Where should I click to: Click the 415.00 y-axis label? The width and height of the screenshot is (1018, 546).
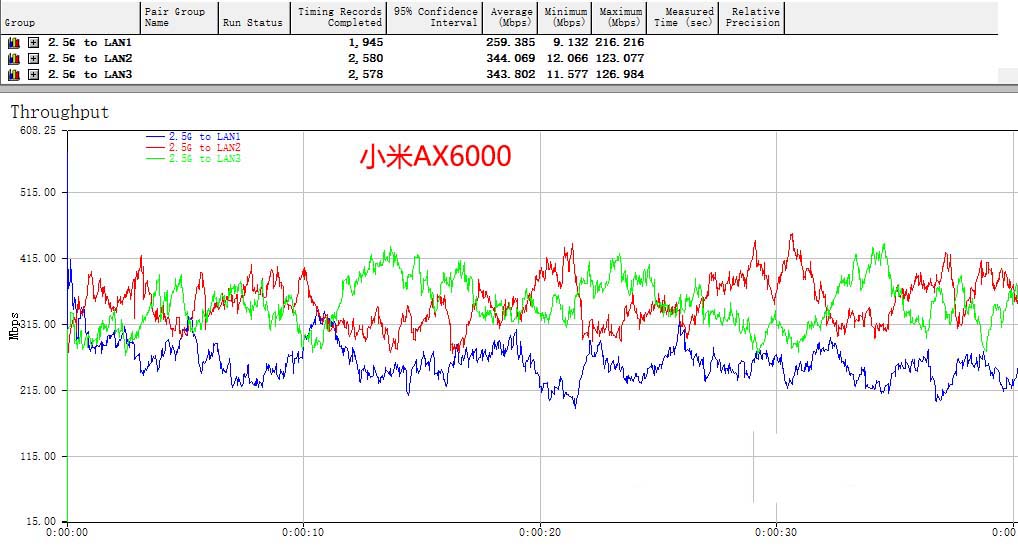pyautogui.click(x=38, y=258)
